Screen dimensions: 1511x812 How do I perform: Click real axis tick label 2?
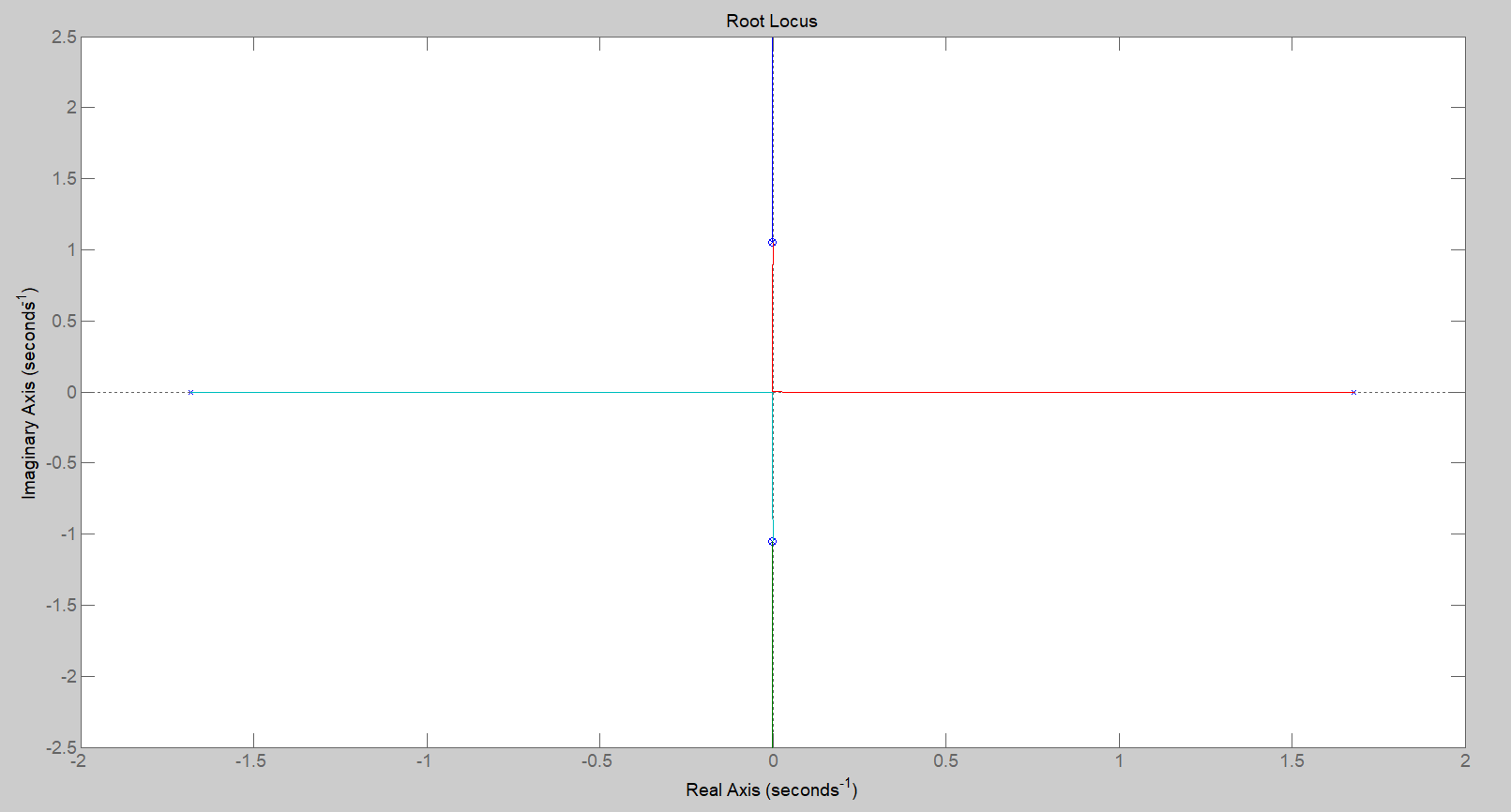(x=1465, y=760)
